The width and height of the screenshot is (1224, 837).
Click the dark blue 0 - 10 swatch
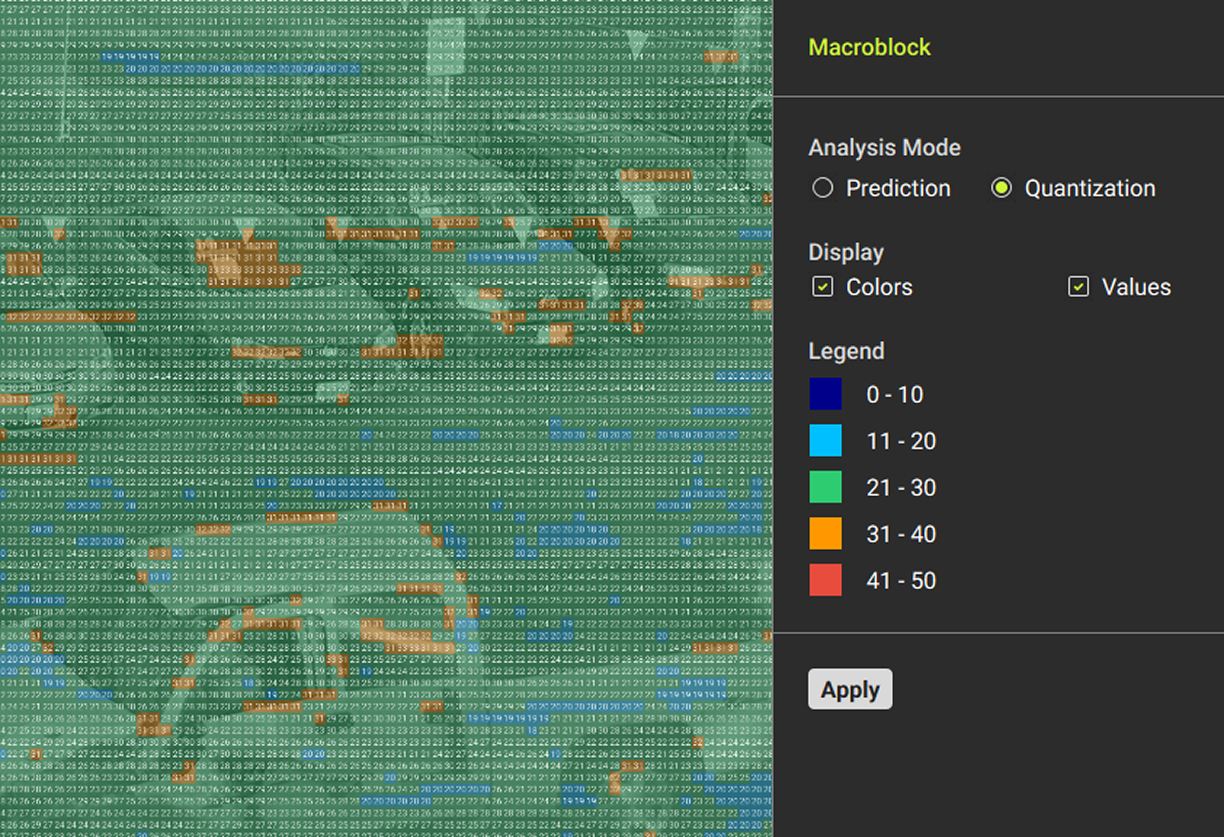[x=825, y=394]
